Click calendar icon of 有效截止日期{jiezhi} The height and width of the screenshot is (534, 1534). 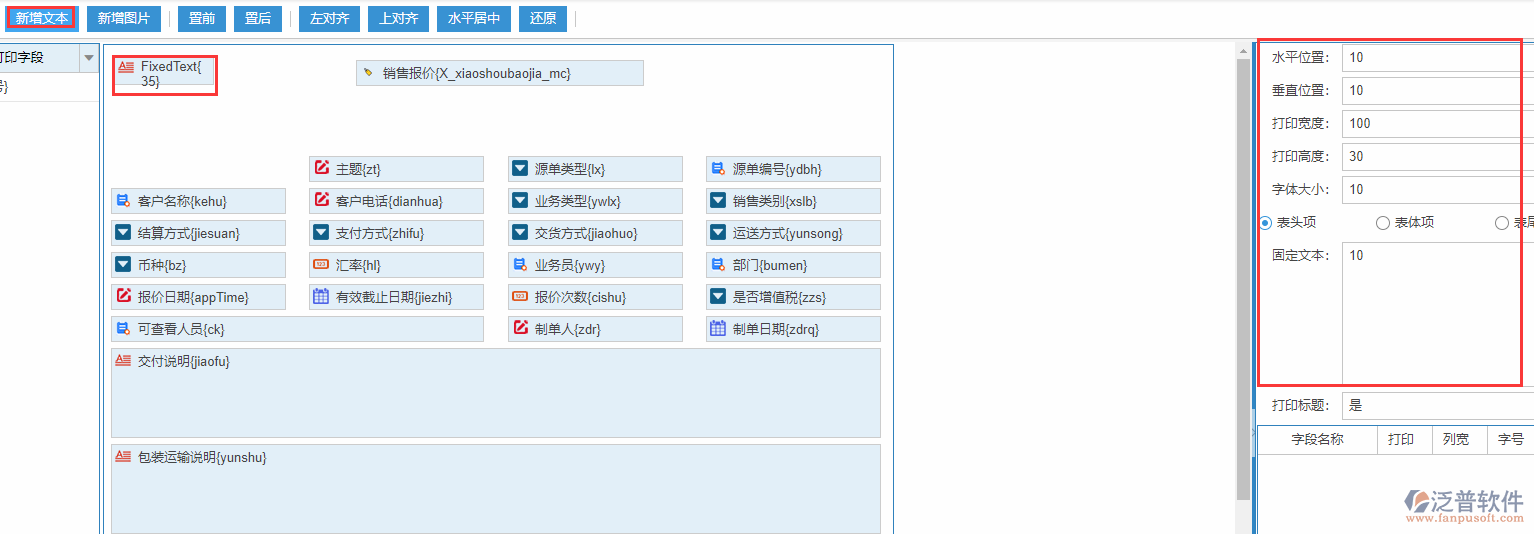[x=321, y=296]
